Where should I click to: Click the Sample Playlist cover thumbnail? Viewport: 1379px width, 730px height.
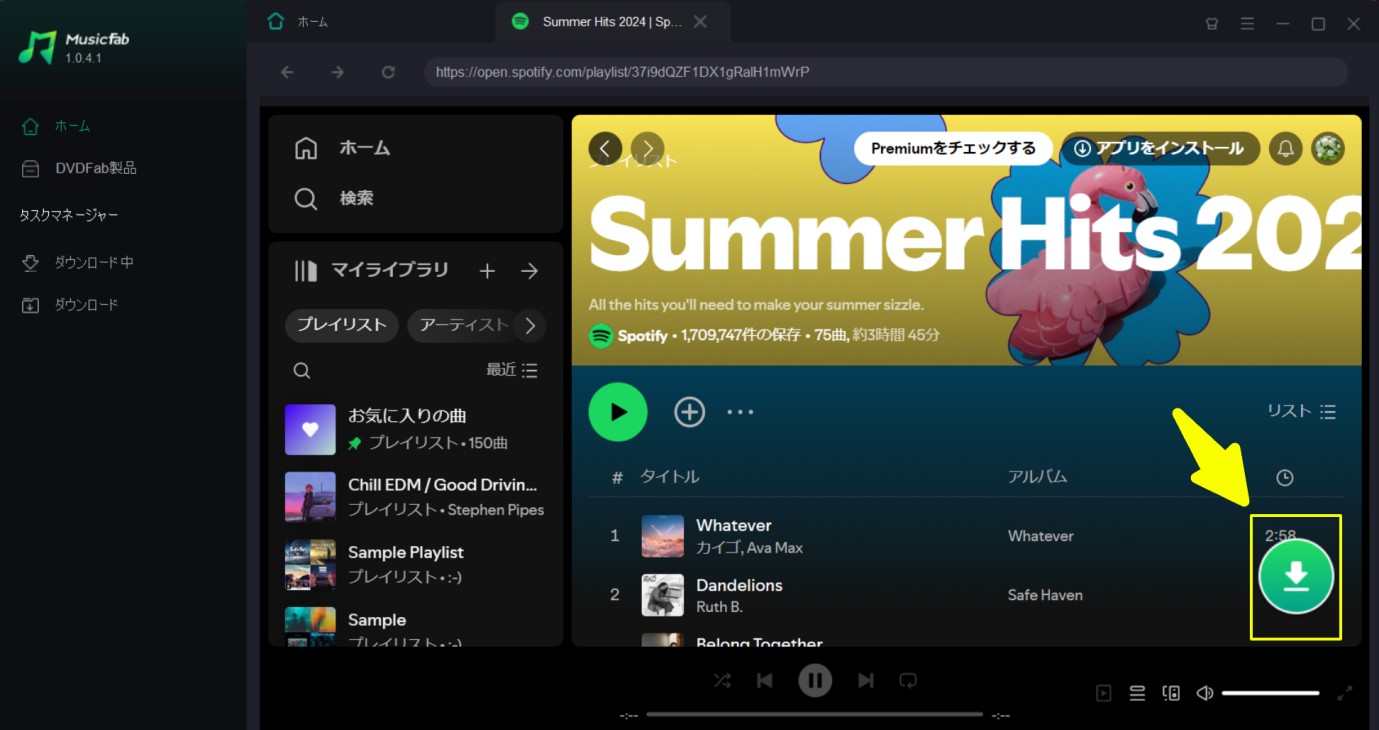[310, 565]
